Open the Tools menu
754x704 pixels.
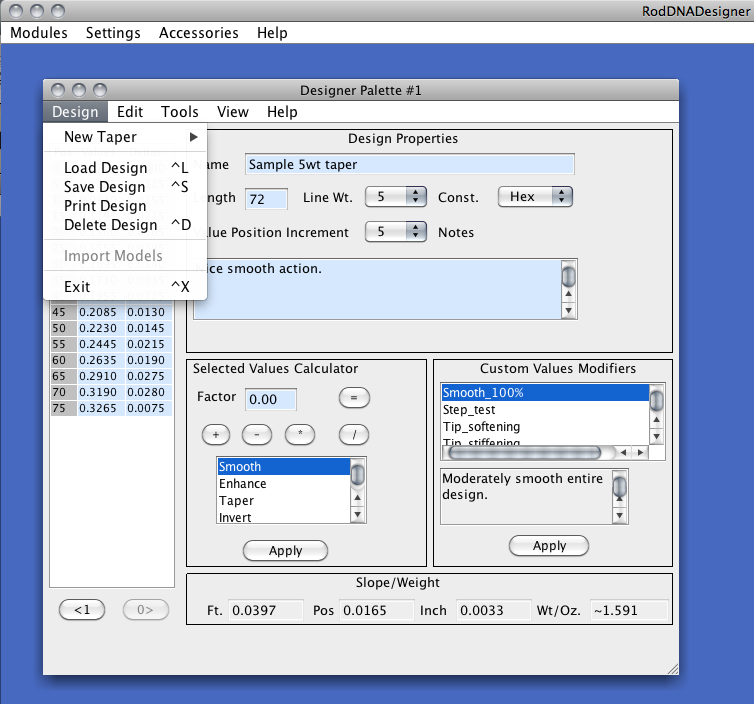point(179,112)
